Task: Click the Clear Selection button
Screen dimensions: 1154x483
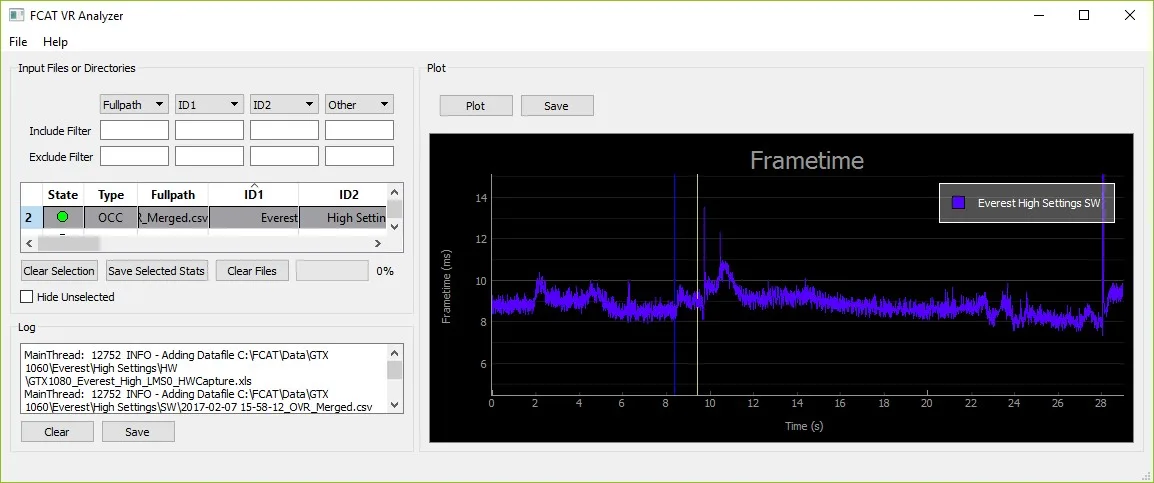Action: 59,271
